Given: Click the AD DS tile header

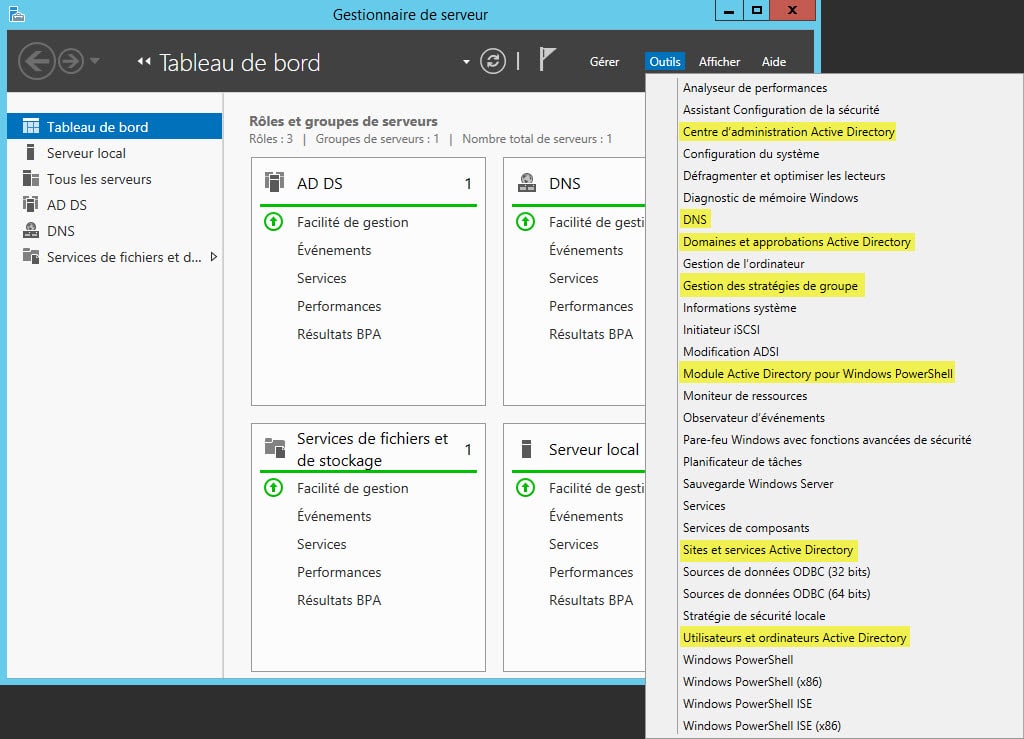Looking at the screenshot, I should pyautogui.click(x=368, y=183).
